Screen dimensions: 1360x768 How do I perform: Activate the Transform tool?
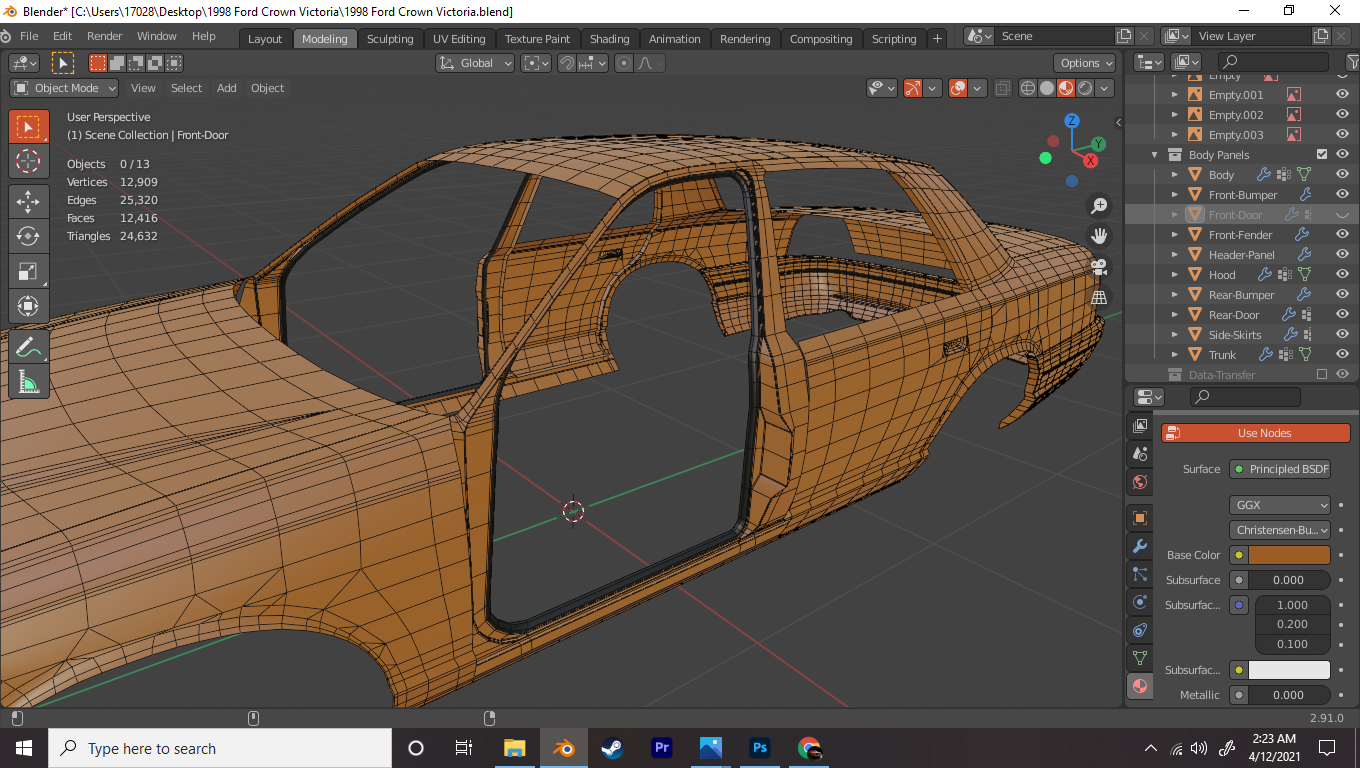coord(28,306)
